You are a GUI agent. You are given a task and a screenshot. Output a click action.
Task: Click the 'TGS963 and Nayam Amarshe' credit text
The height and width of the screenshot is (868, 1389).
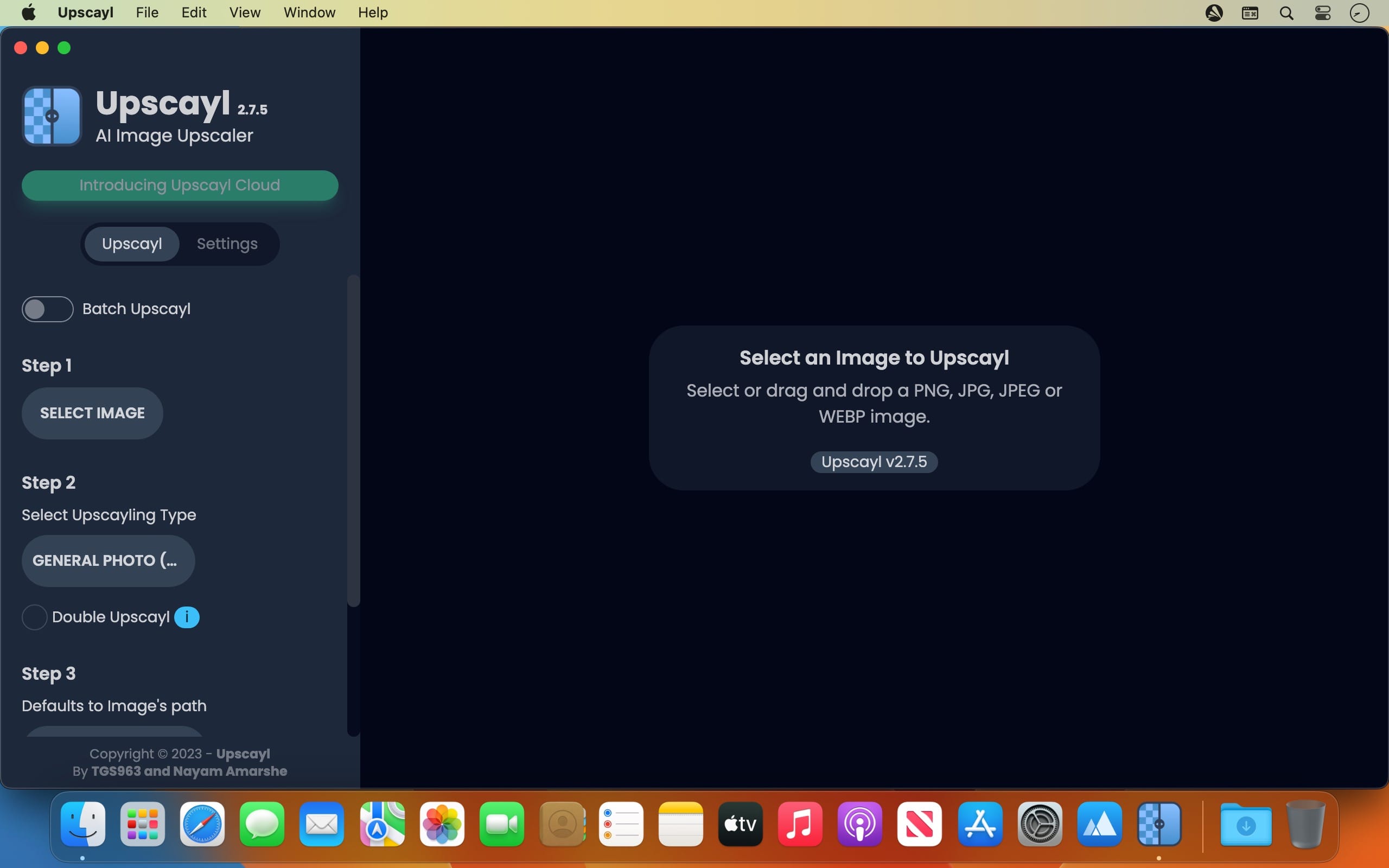[189, 771]
